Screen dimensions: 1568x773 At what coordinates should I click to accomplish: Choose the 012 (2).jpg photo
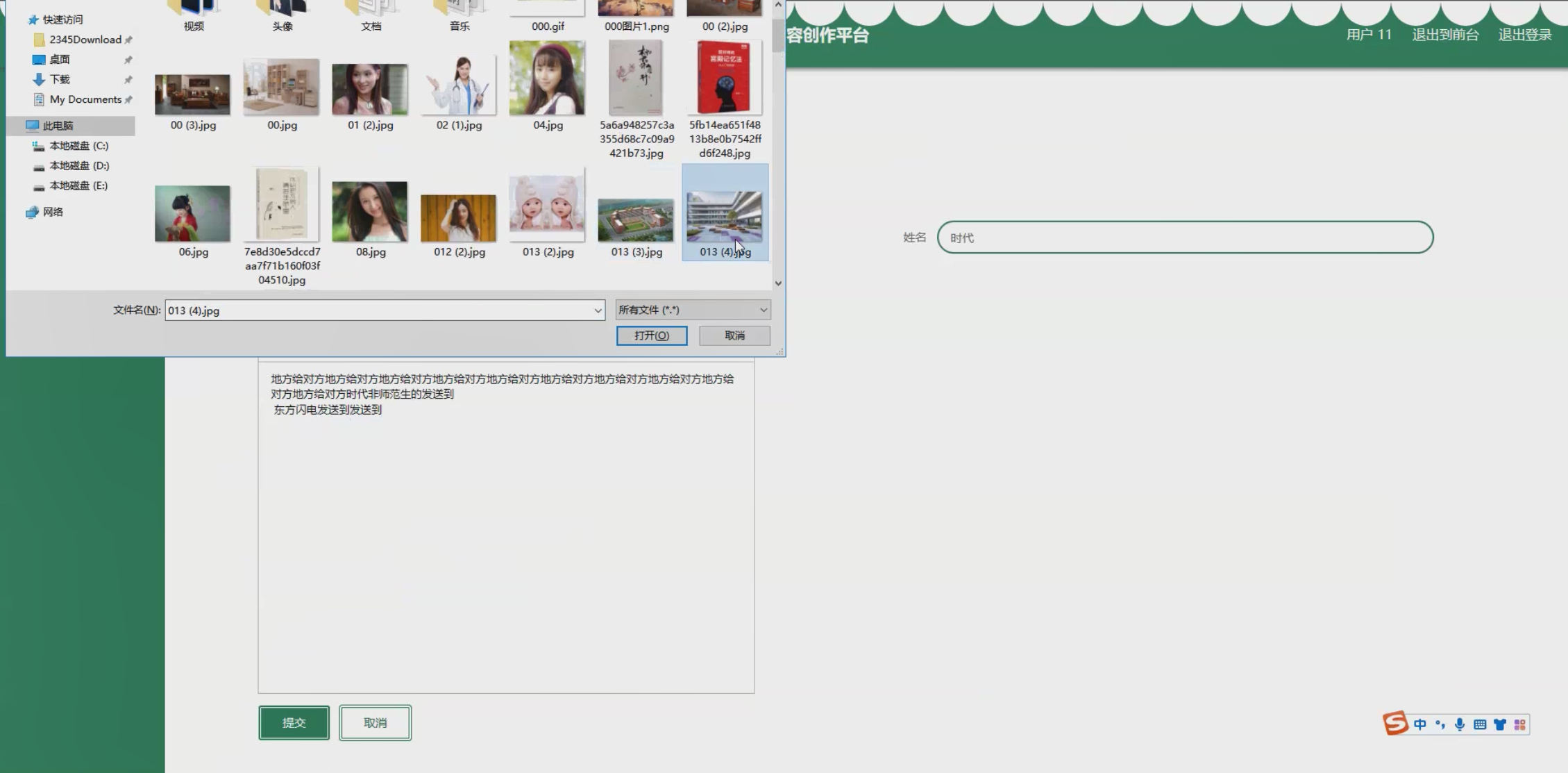tap(458, 218)
